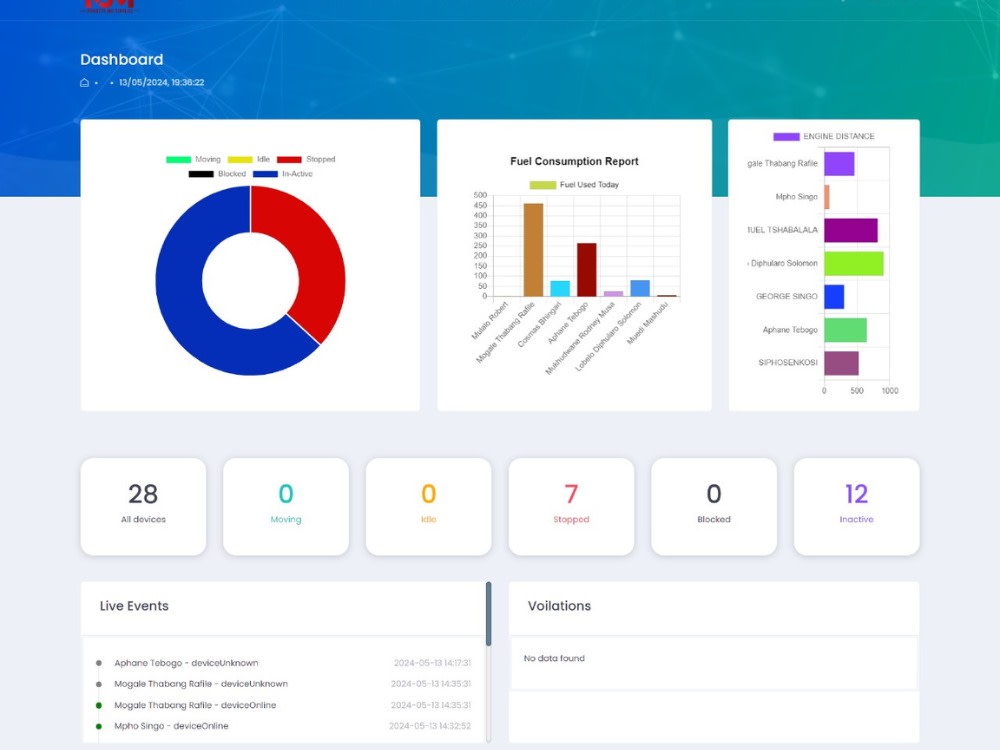Open the Blocked devices card
Screen dimensions: 1000x750
(714, 506)
